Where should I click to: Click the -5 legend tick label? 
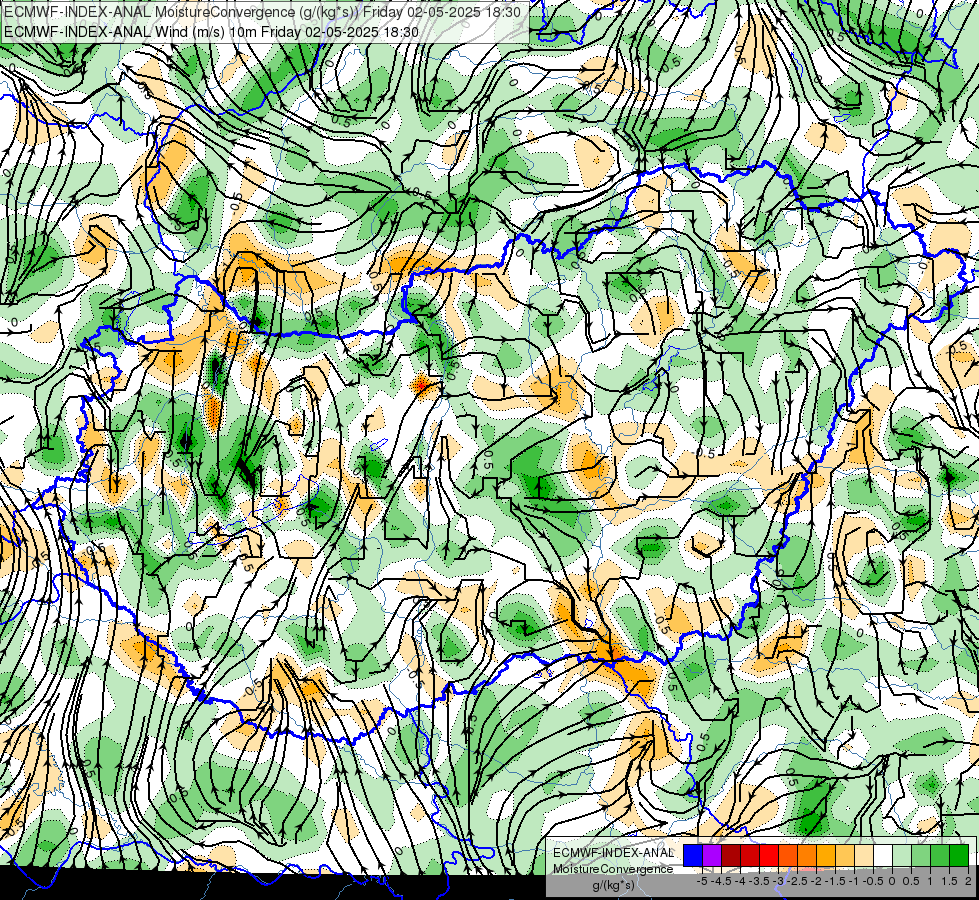click(x=702, y=881)
